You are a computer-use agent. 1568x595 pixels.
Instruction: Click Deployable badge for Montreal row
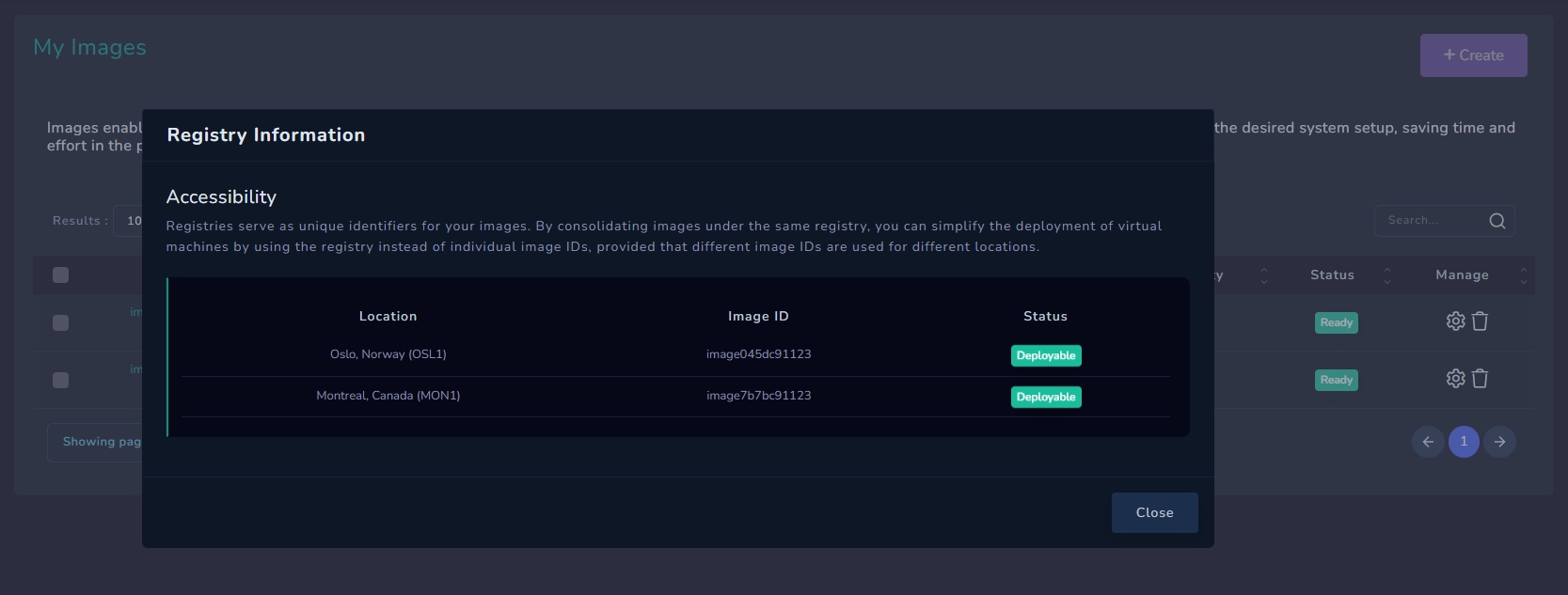click(x=1046, y=397)
